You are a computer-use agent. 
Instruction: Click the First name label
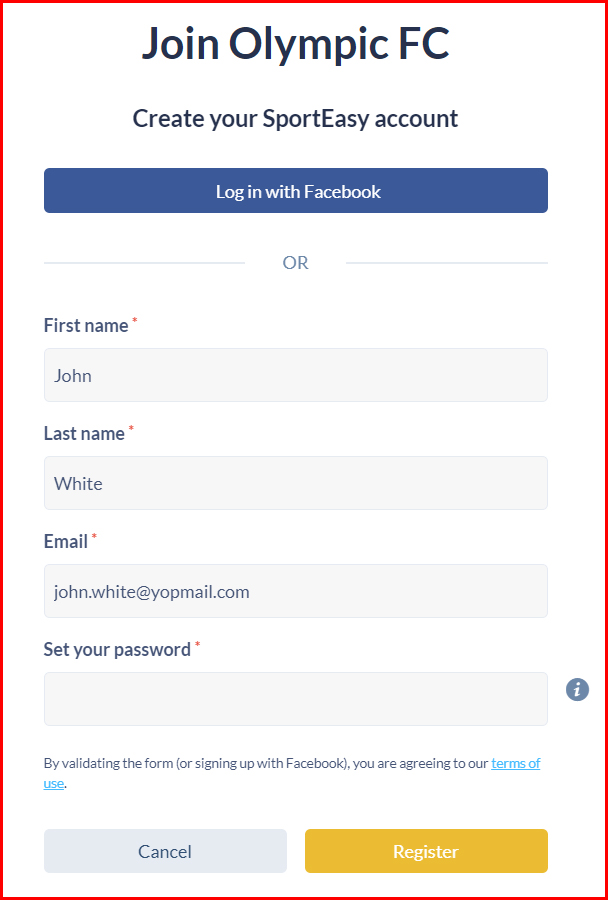pyautogui.click(x=86, y=326)
